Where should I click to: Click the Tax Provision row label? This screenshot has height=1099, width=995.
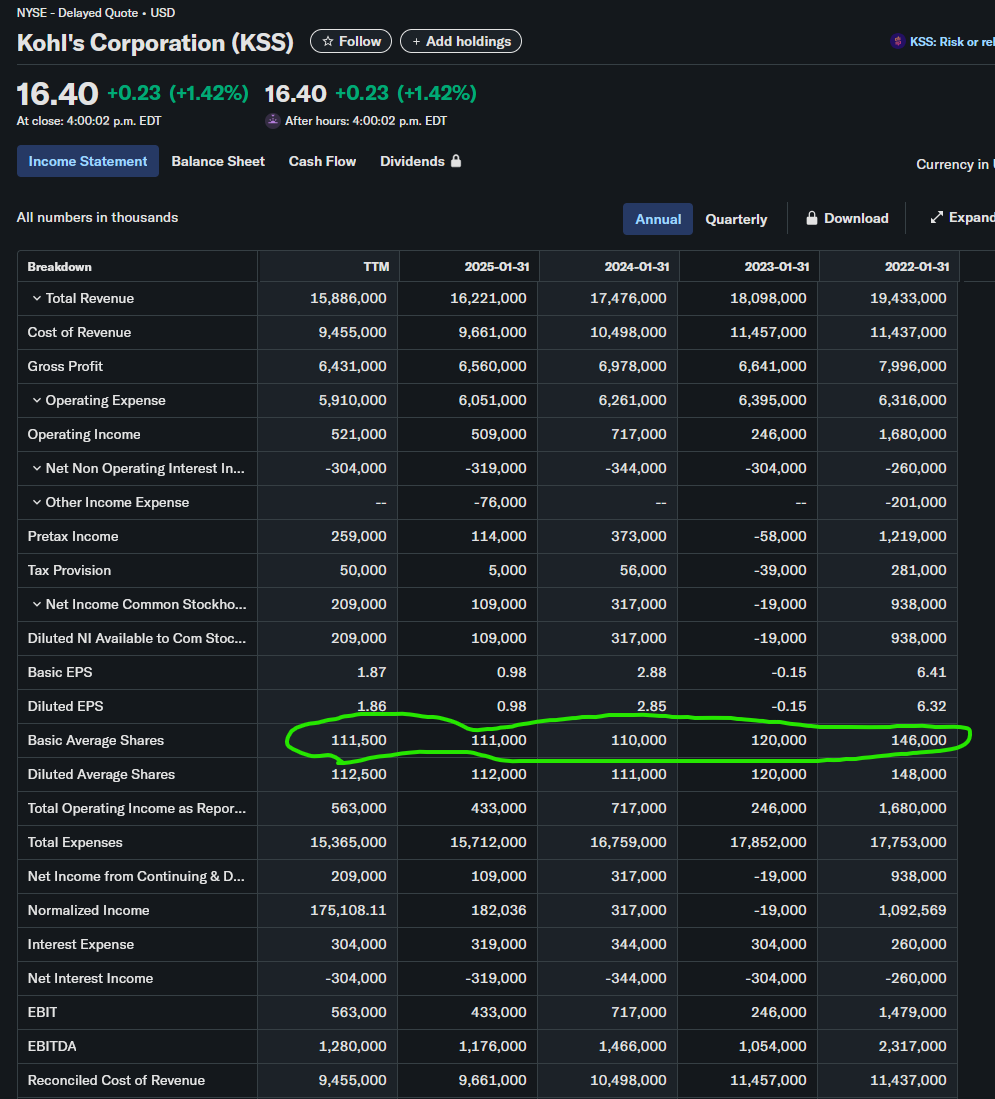(69, 571)
